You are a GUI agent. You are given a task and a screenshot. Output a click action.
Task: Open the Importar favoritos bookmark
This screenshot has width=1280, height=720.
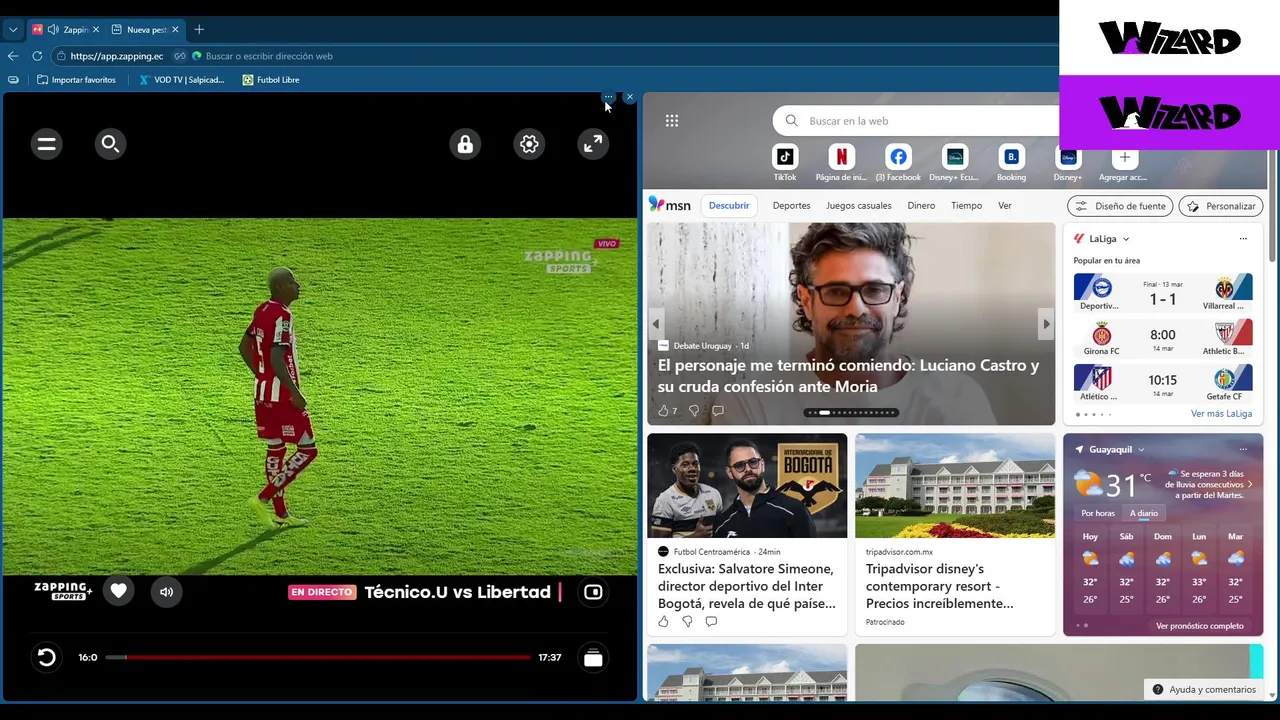coord(76,80)
